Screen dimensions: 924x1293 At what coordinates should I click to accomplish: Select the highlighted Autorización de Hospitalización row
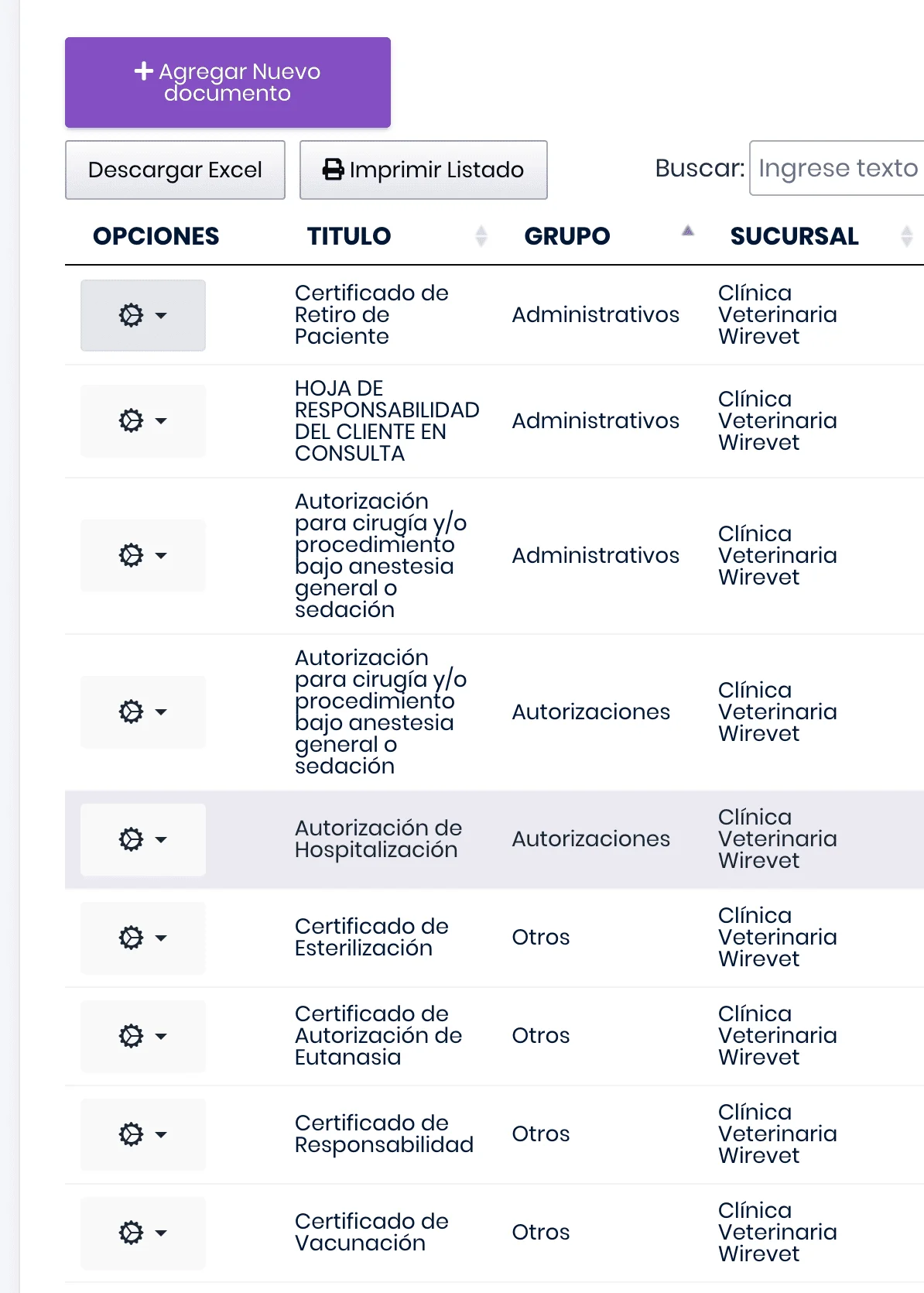point(494,839)
